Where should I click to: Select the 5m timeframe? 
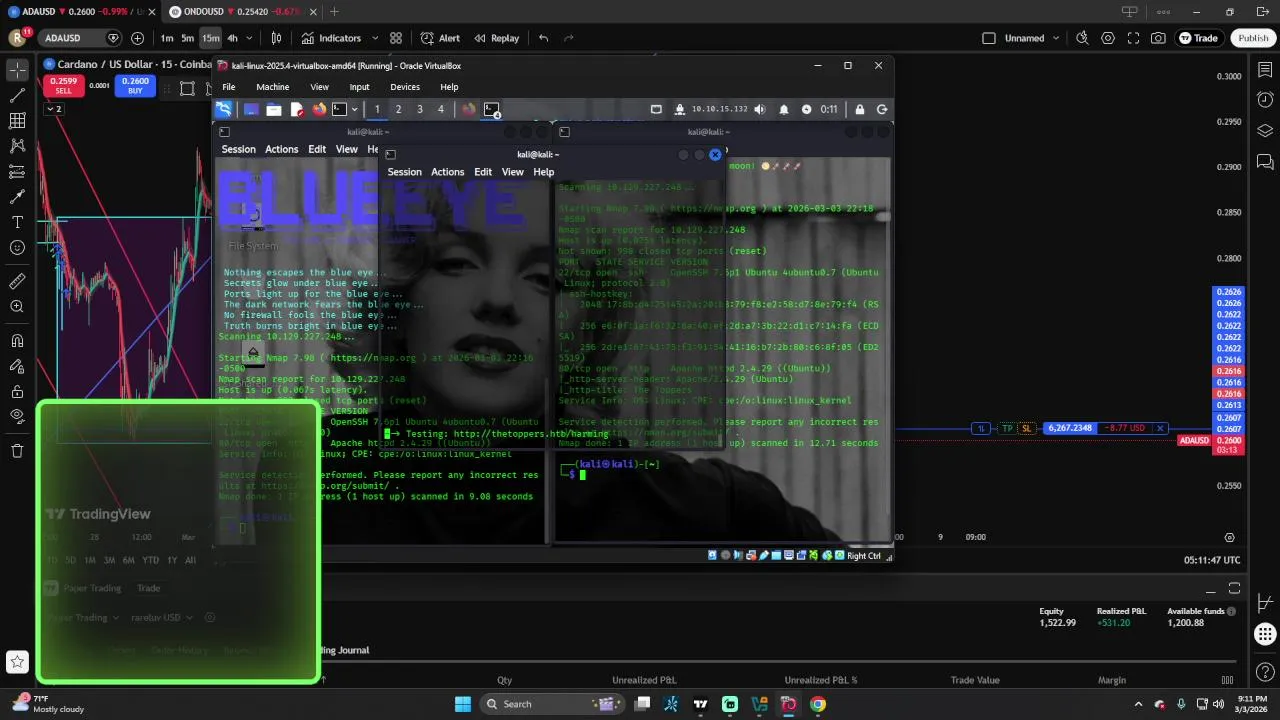pyautogui.click(x=187, y=38)
